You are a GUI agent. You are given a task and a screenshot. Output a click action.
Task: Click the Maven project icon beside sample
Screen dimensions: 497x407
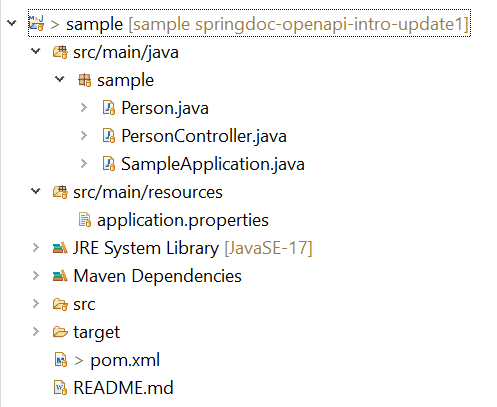(36, 24)
